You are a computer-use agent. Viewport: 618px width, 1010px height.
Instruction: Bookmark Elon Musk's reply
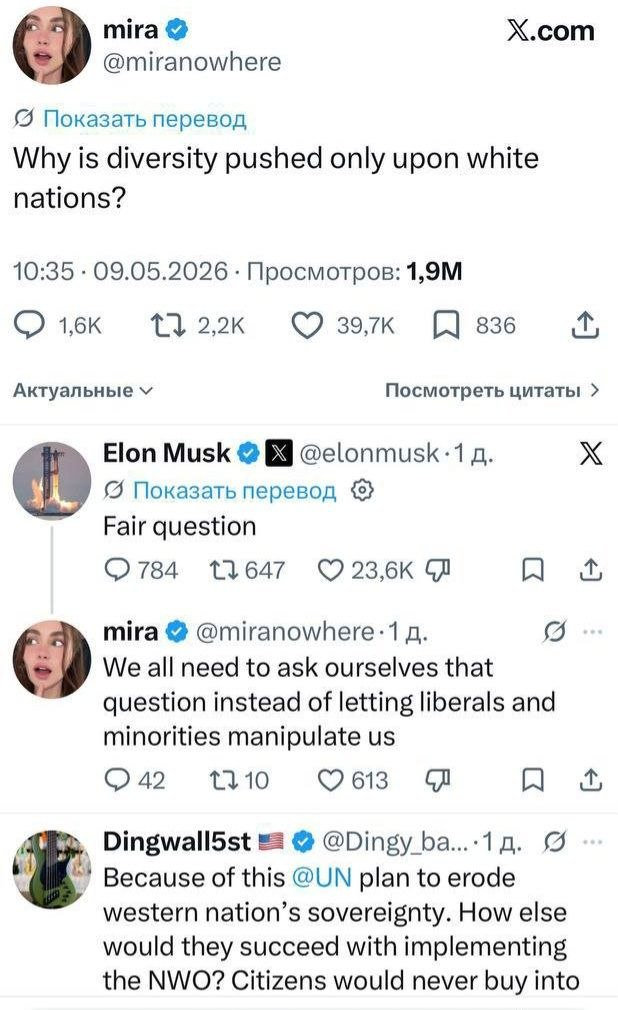[532, 570]
